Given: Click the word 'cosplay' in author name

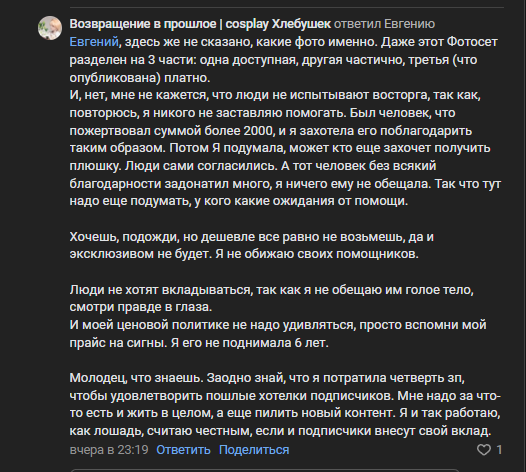Looking at the screenshot, I should tap(247, 24).
